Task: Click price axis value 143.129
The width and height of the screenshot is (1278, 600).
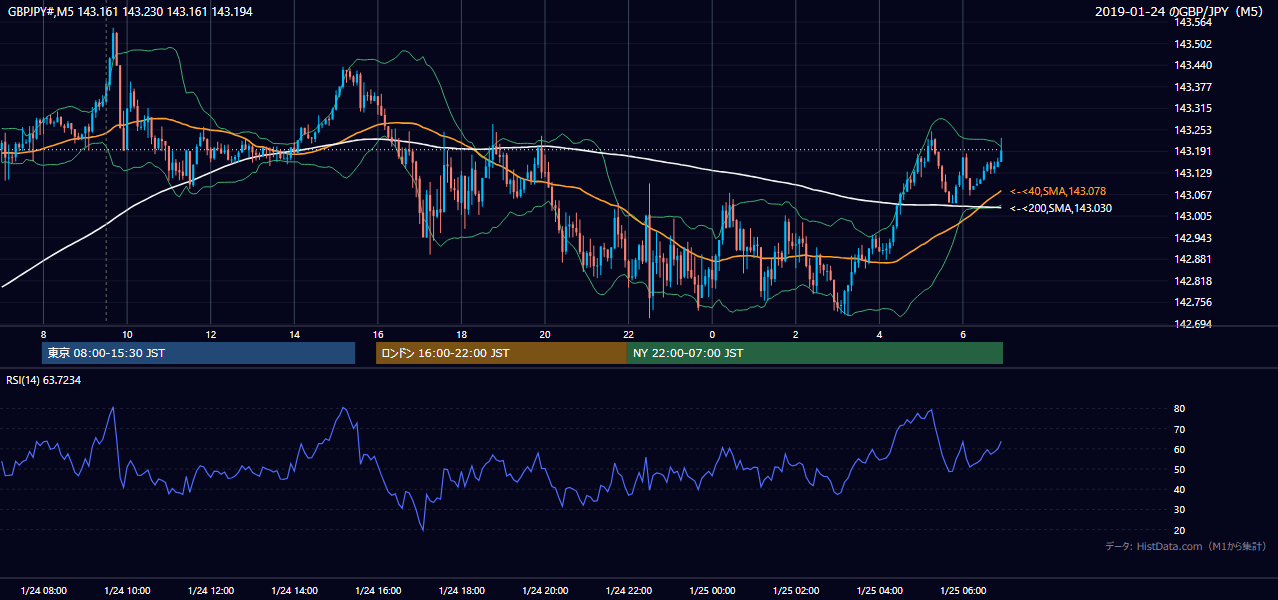Action: point(1194,173)
